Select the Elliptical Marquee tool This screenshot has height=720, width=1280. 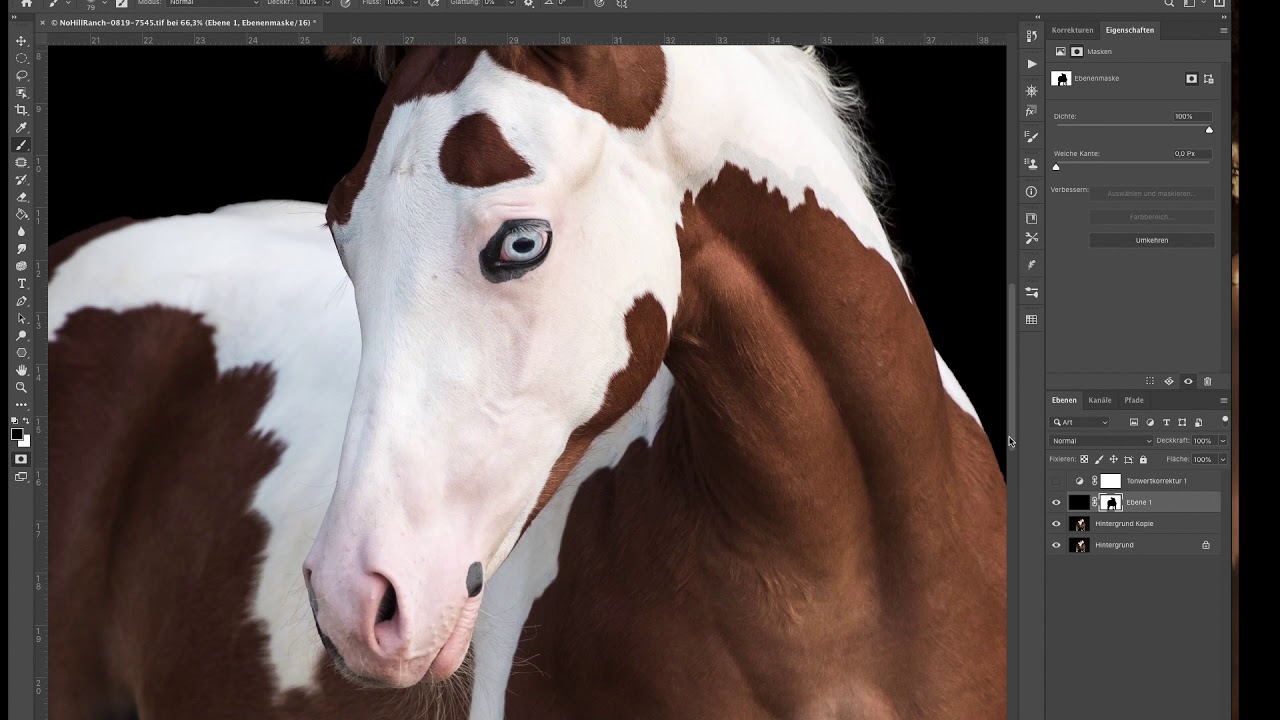(x=21, y=58)
